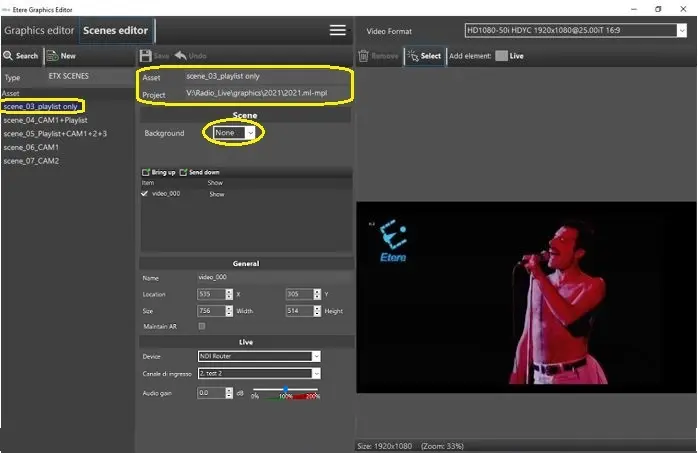Expand the Background dropdown
This screenshot has width=698, height=453.
251,132
